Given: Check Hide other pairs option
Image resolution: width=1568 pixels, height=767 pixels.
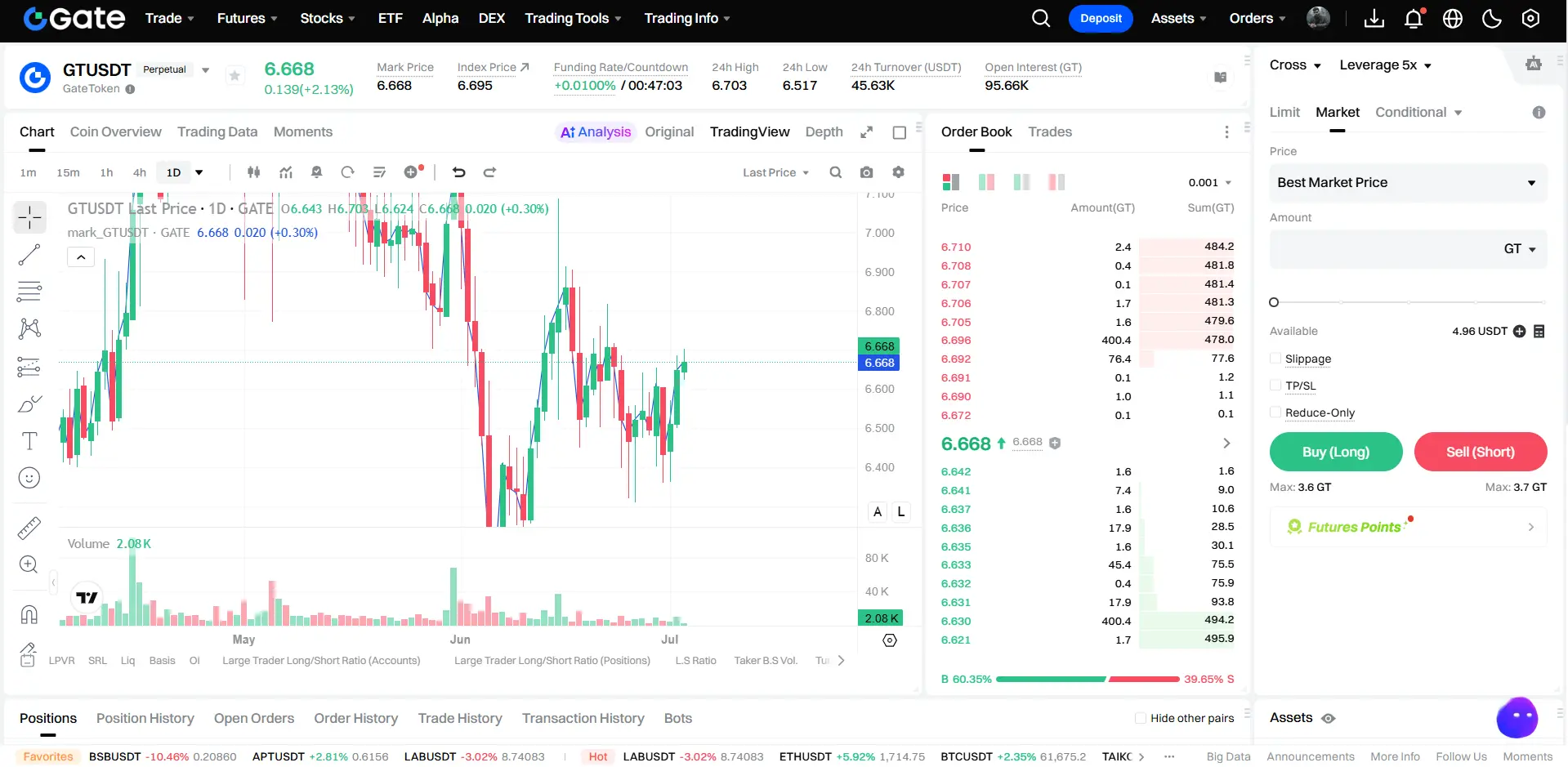Looking at the screenshot, I should pyautogui.click(x=1141, y=718).
